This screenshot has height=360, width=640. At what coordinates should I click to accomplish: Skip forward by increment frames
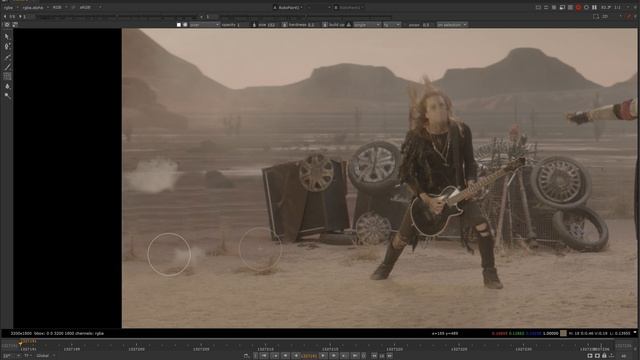coord(389,356)
